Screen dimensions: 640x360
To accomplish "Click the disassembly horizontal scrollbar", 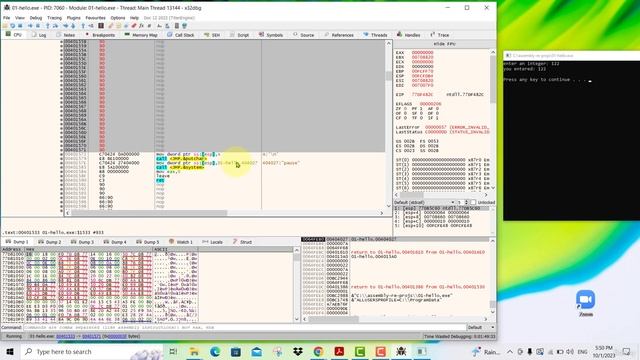I will (224, 213).
